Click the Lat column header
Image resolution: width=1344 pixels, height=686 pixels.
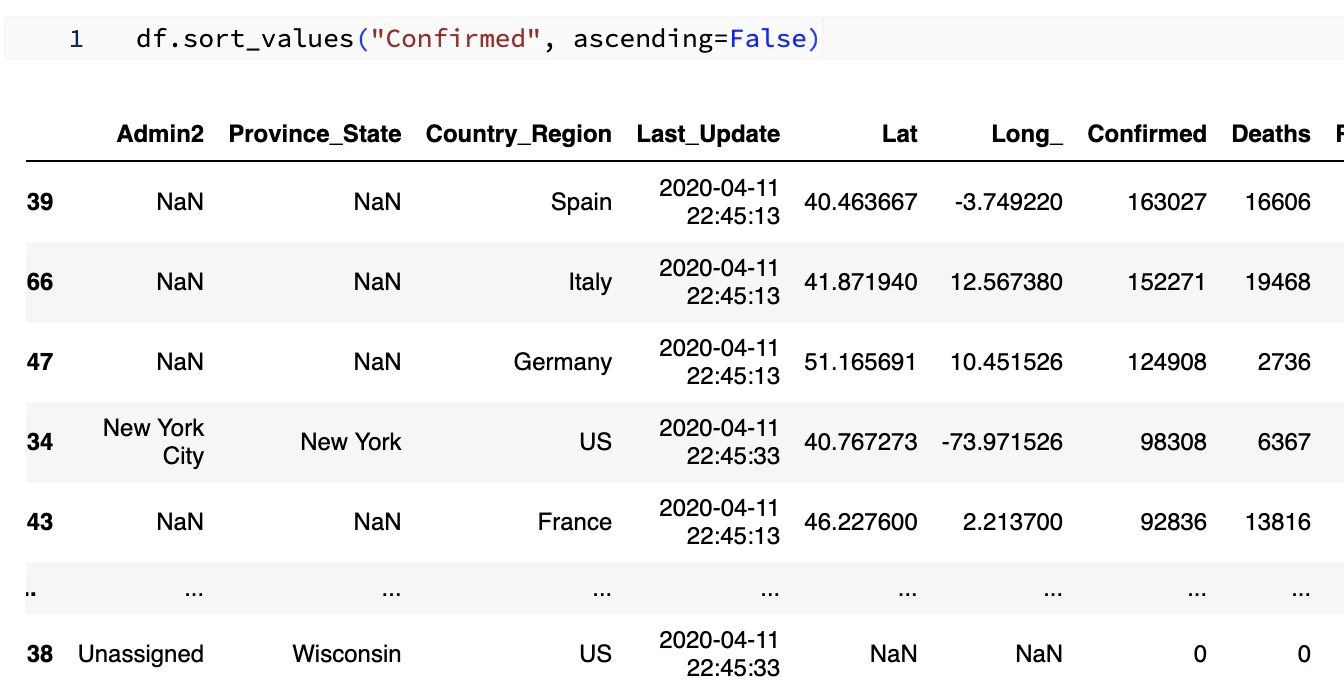tap(900, 134)
